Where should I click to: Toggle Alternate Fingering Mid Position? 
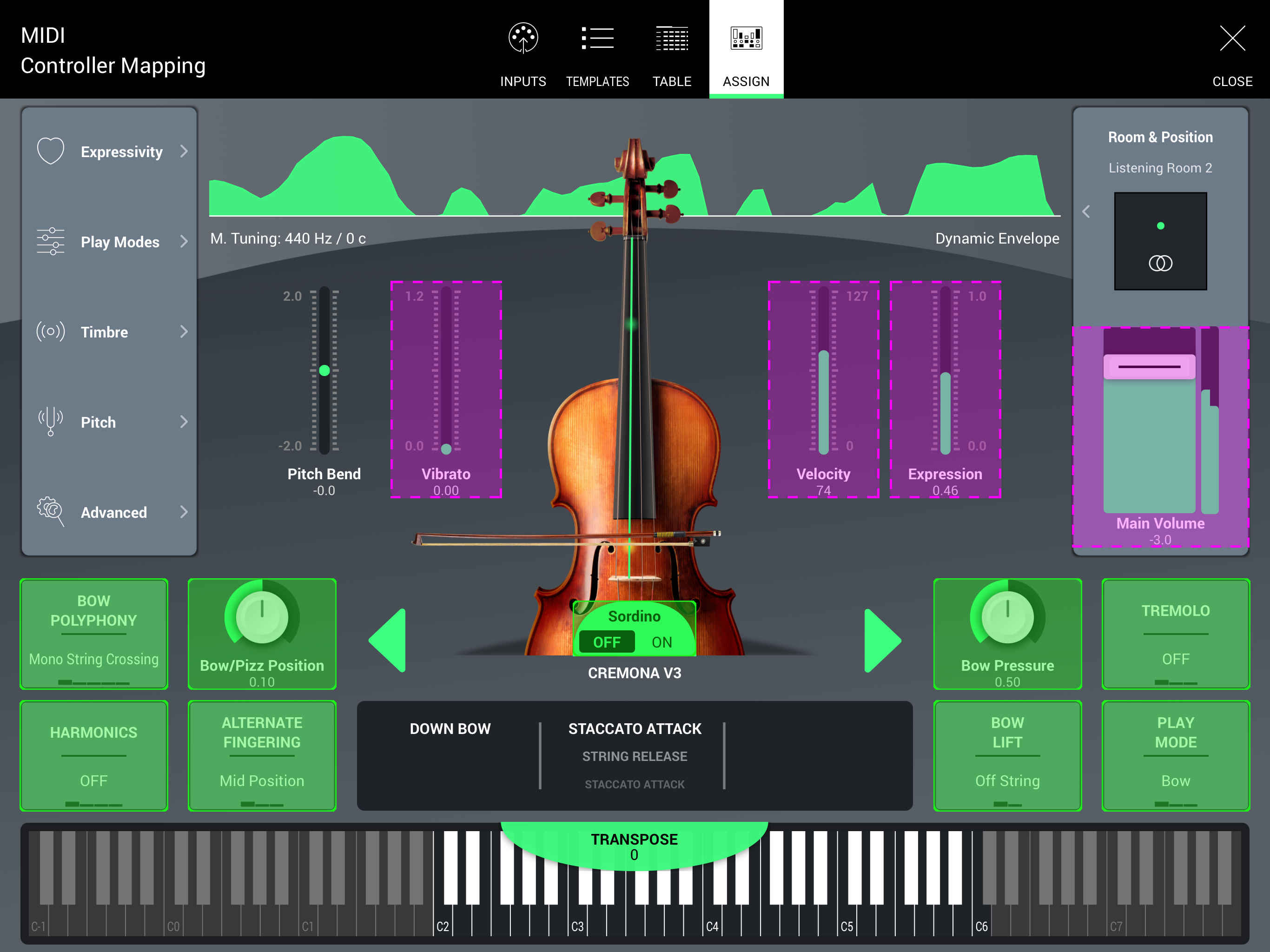pyautogui.click(x=262, y=756)
